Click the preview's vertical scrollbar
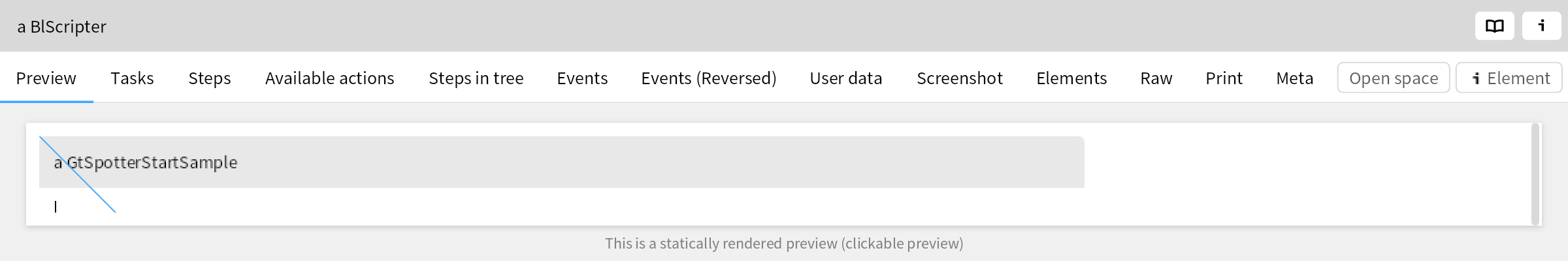This screenshot has height=261, width=1568. coord(1535,174)
